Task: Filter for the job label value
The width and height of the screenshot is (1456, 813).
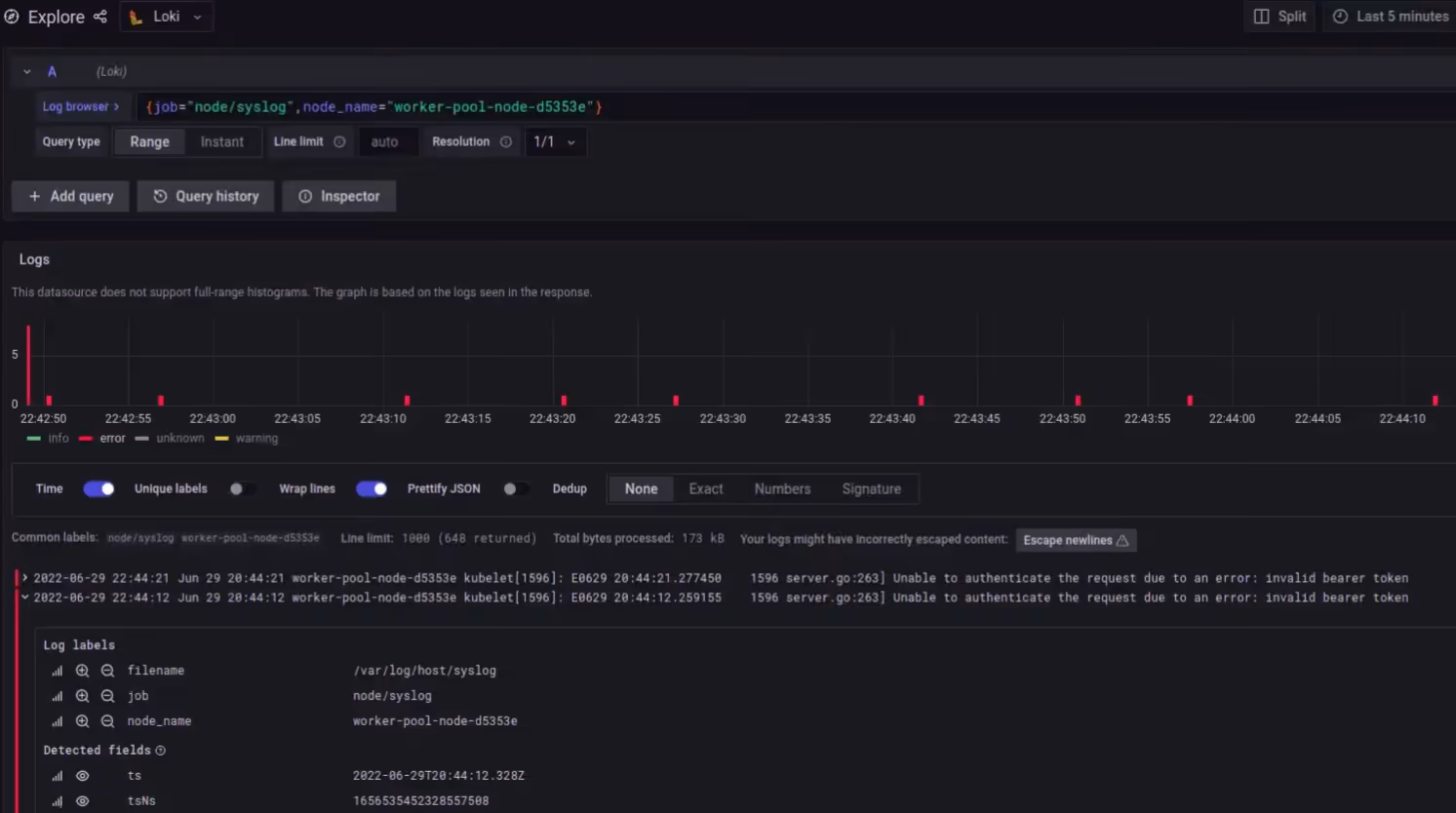Action: 82,695
